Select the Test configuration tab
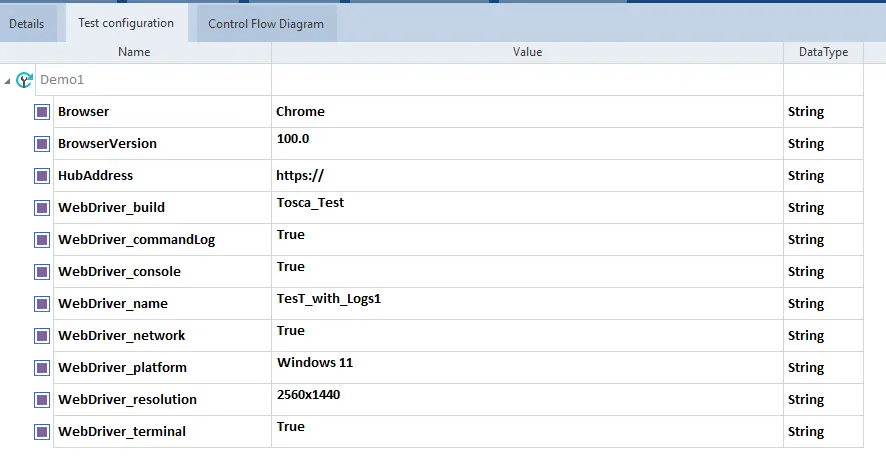 tap(126, 23)
